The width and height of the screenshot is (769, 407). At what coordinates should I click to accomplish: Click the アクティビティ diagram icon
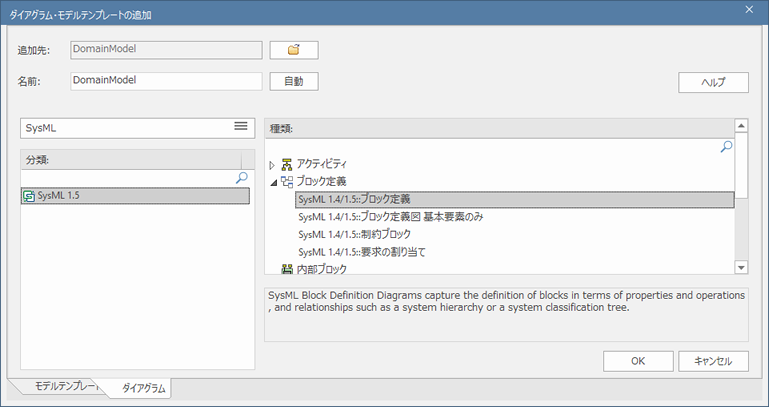tap(287, 164)
